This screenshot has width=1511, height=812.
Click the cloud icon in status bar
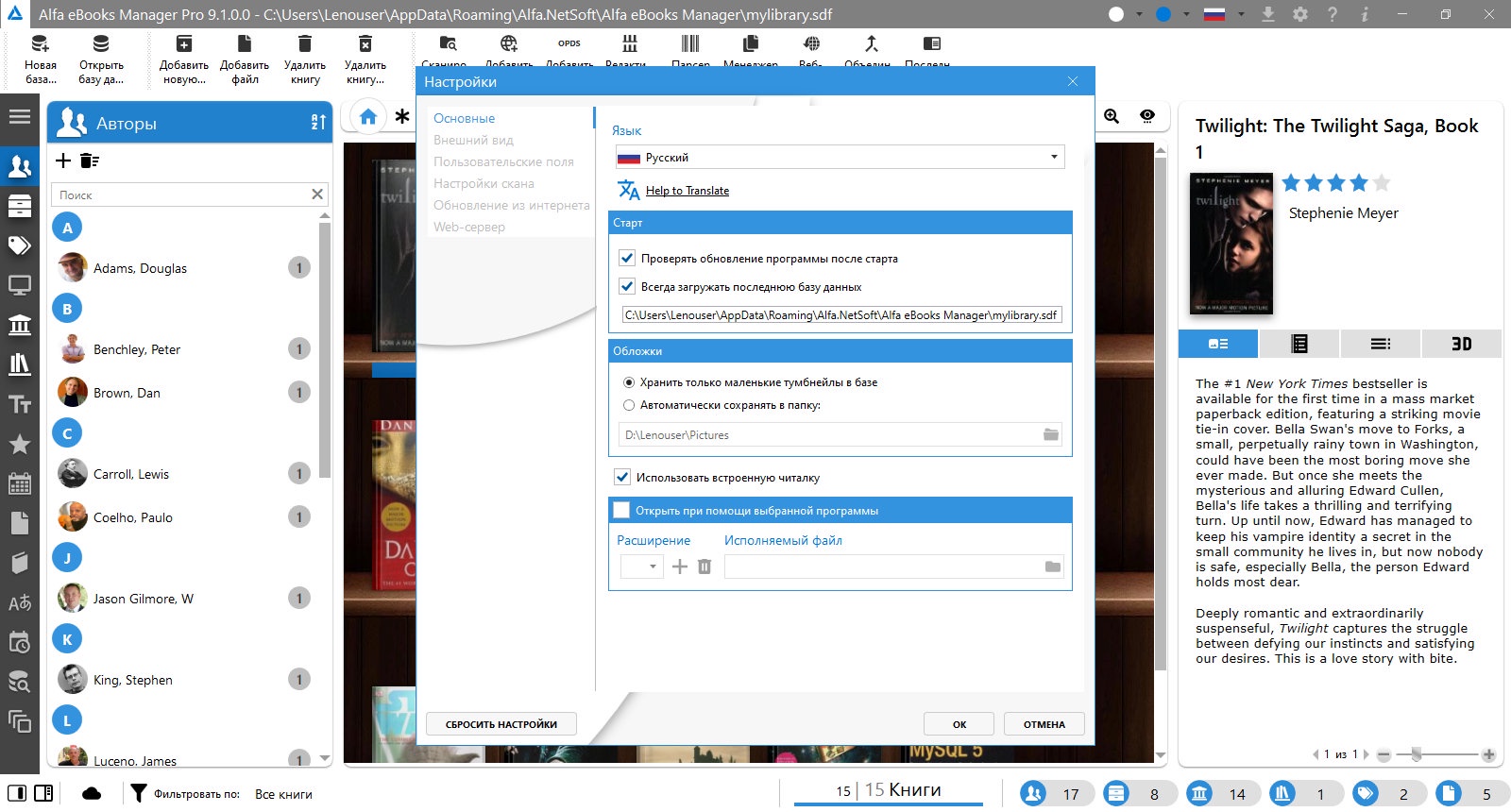(92, 794)
